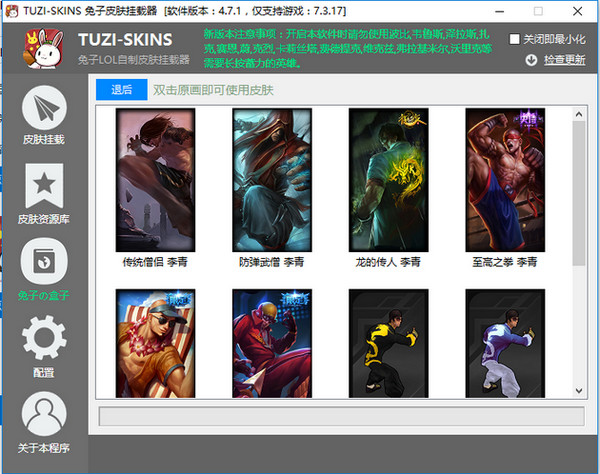The width and height of the screenshot is (600, 474).
Task: Click the 兔子LOL自制皮肤挂载器 subtitle
Action: tap(134, 60)
